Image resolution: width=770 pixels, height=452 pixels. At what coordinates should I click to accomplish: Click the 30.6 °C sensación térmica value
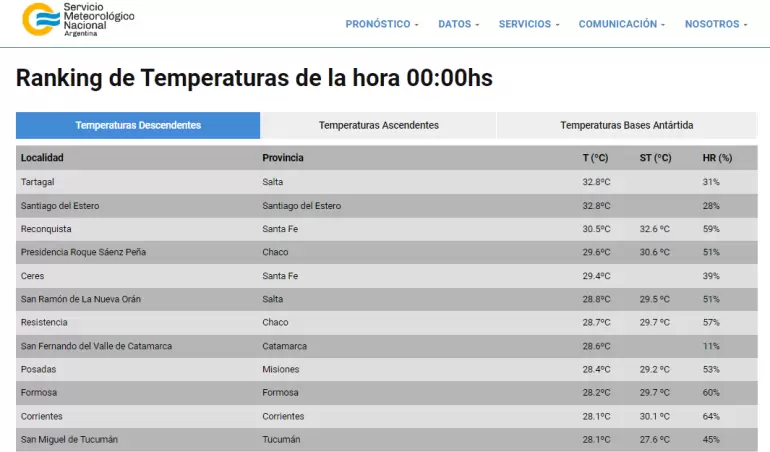(x=655, y=252)
